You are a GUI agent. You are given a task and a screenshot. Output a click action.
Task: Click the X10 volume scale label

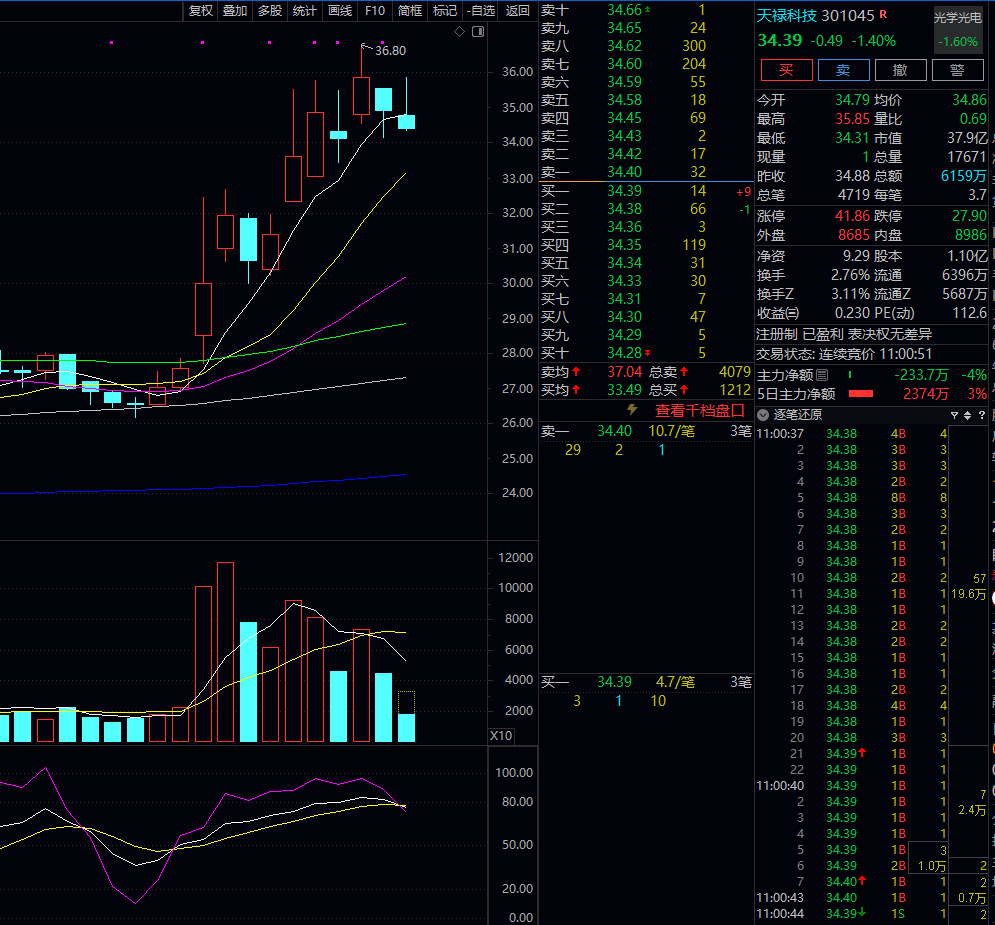point(501,736)
